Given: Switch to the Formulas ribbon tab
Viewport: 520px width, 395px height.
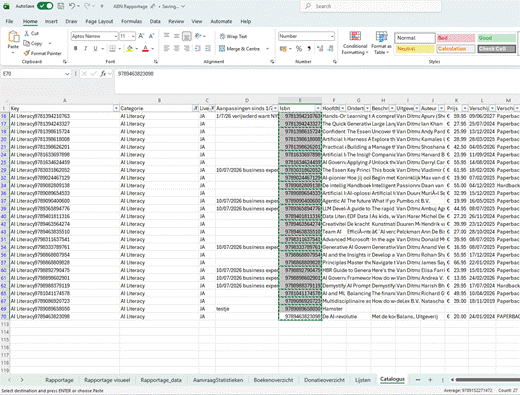Looking at the screenshot, I should pyautogui.click(x=131, y=21).
